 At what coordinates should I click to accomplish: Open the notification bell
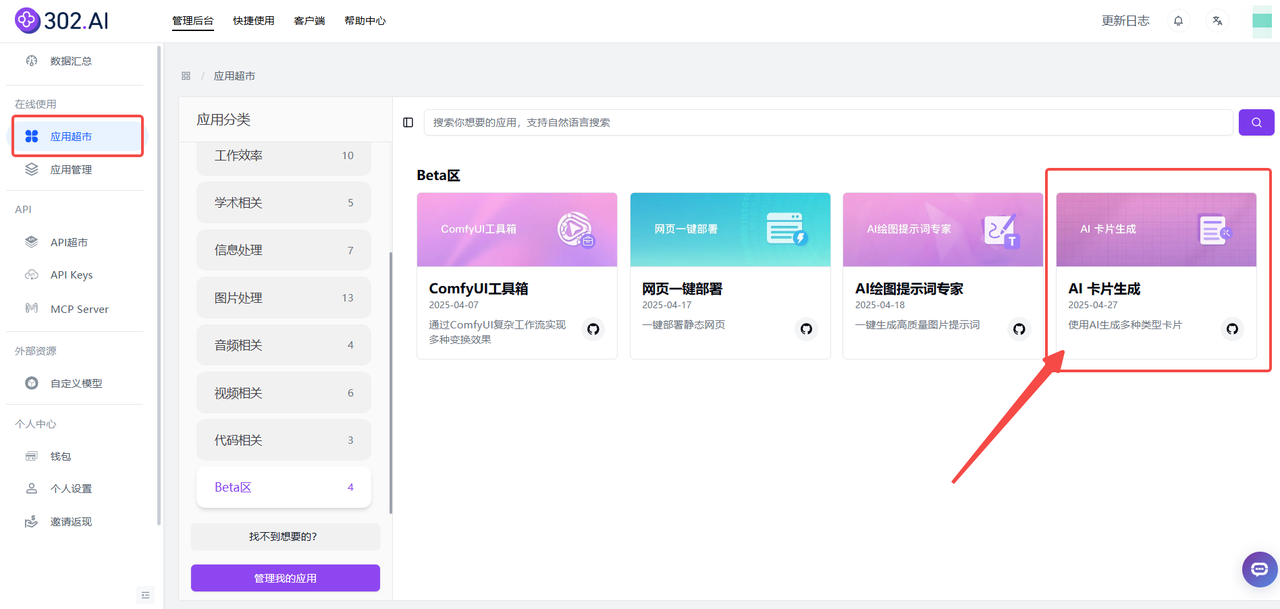[x=1178, y=21]
